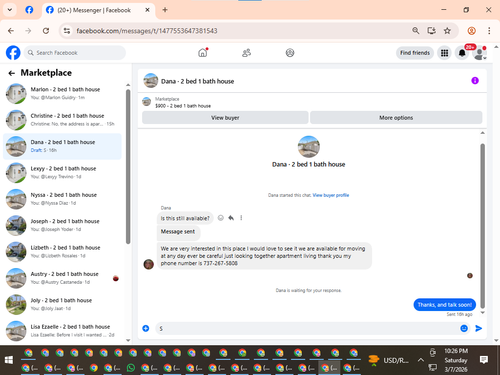The width and height of the screenshot is (500, 375).
Task: Open Chrome zoom indicator icon
Action: (416, 31)
